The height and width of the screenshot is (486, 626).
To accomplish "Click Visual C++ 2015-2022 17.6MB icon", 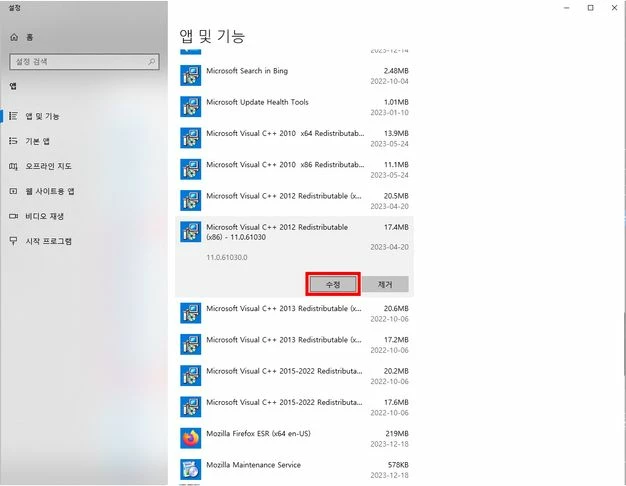I will coord(190,407).
